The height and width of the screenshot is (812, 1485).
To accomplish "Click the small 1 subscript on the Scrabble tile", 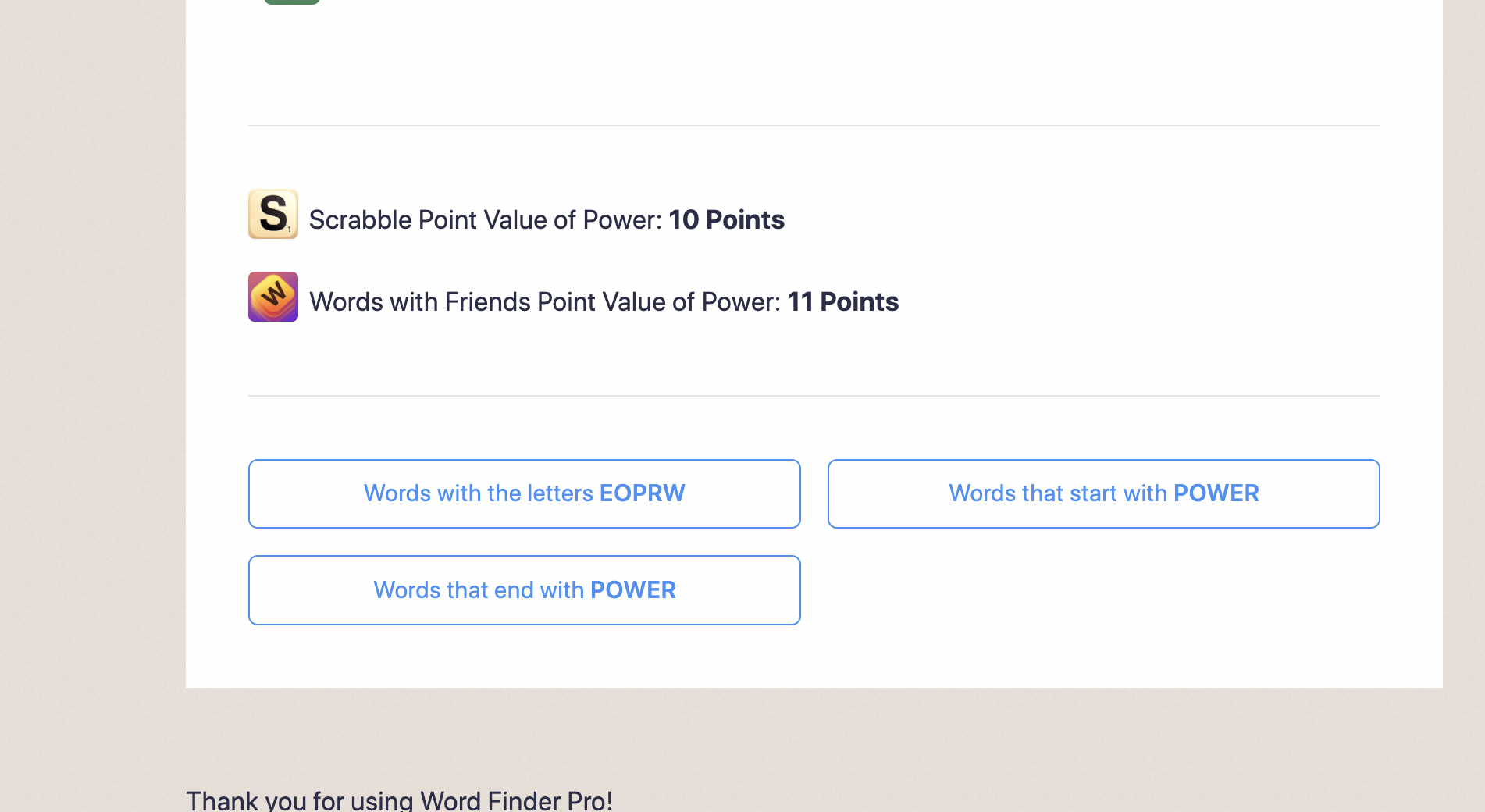I will (x=290, y=230).
